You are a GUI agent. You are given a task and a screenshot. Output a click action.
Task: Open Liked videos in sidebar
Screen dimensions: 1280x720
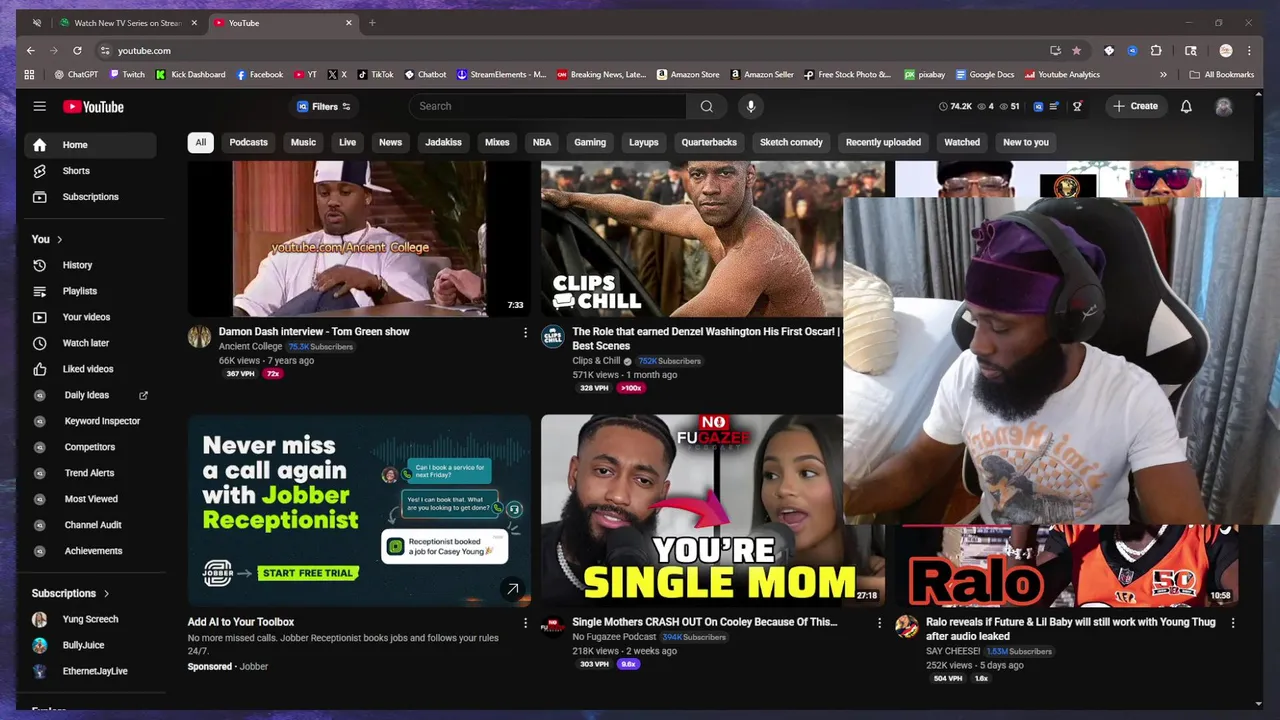click(x=90, y=369)
